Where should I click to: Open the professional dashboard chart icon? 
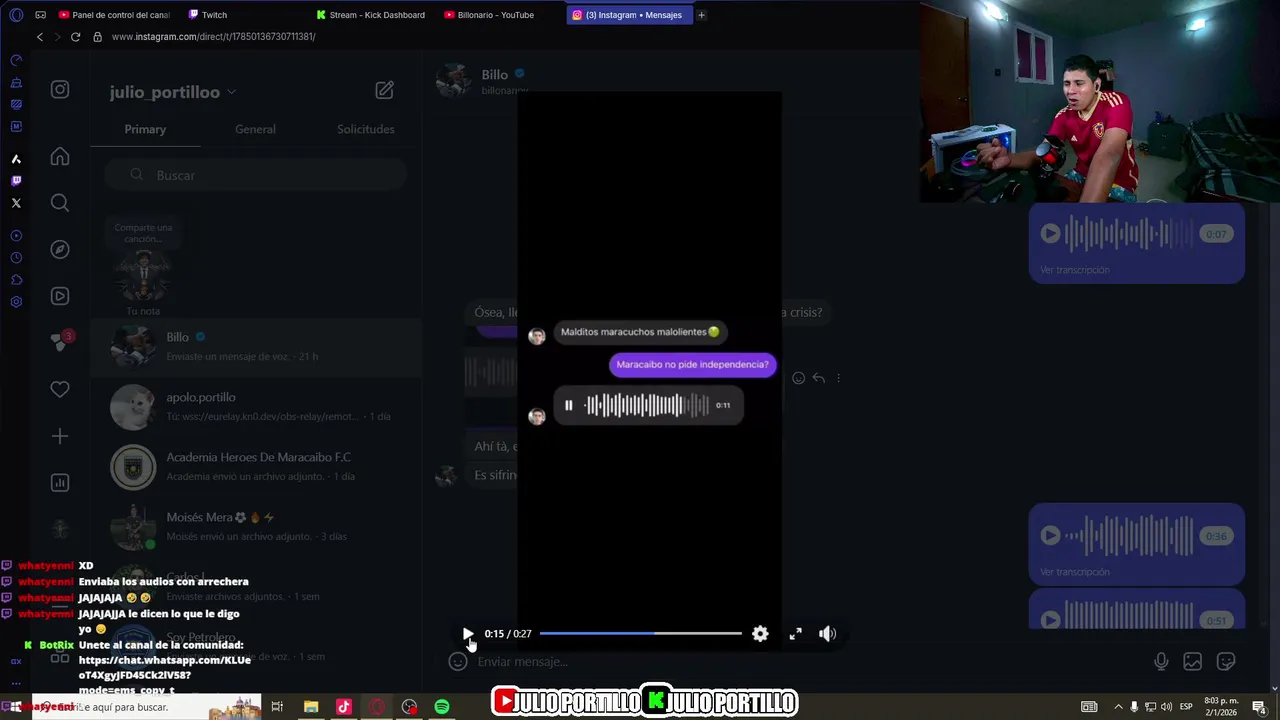click(60, 483)
